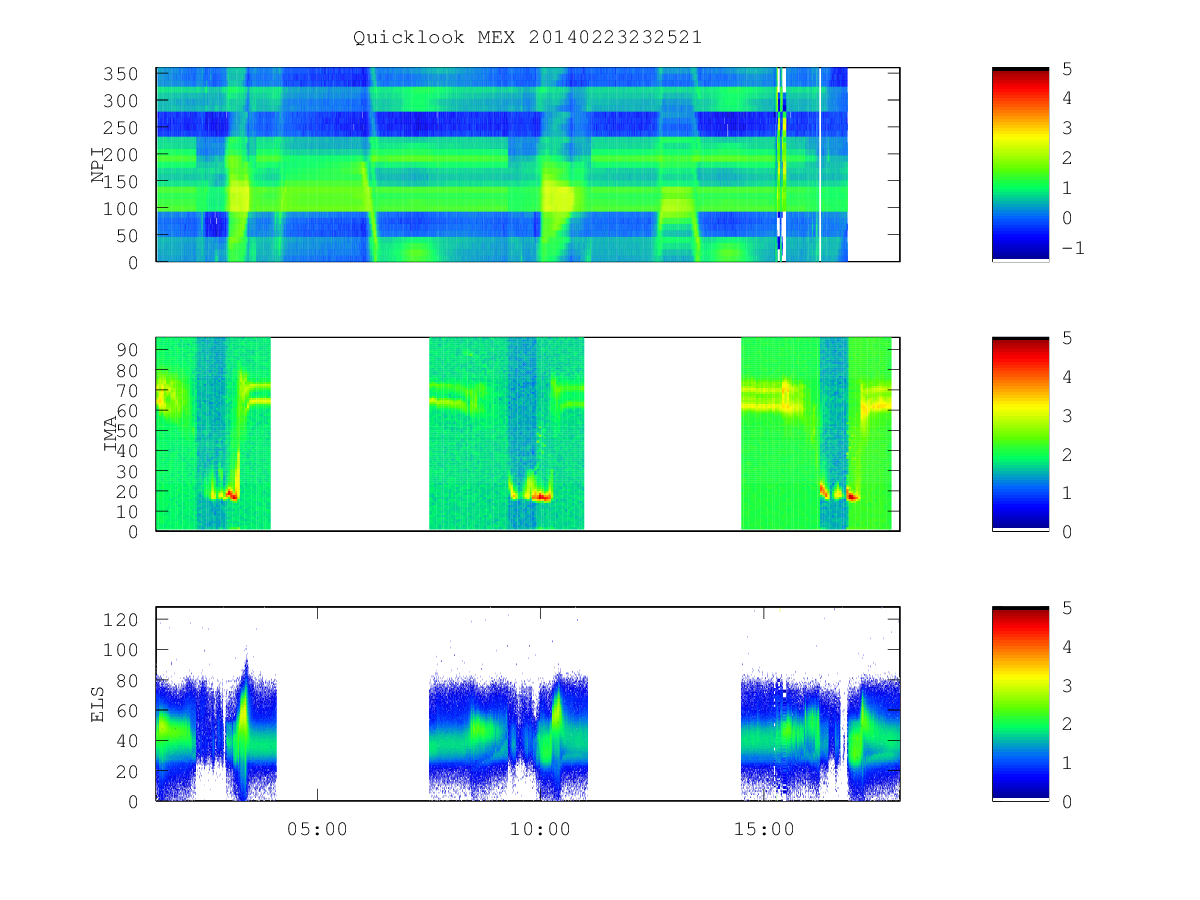Viewport: 1200px width, 900px height.
Task: Click the IMA axis label
Action: pyautogui.click(x=110, y=434)
